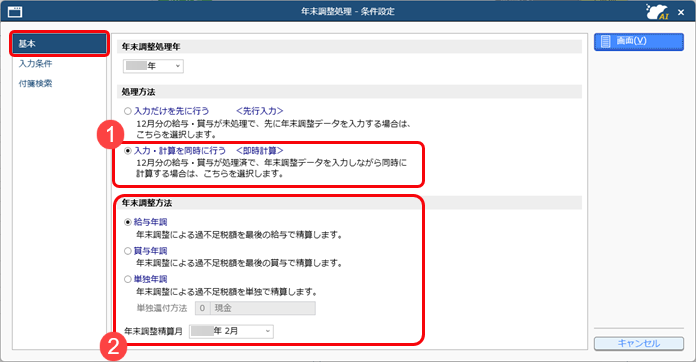Screen dimensions: 696x362
Task: Click the <即時計算> label text
Action: (260, 151)
